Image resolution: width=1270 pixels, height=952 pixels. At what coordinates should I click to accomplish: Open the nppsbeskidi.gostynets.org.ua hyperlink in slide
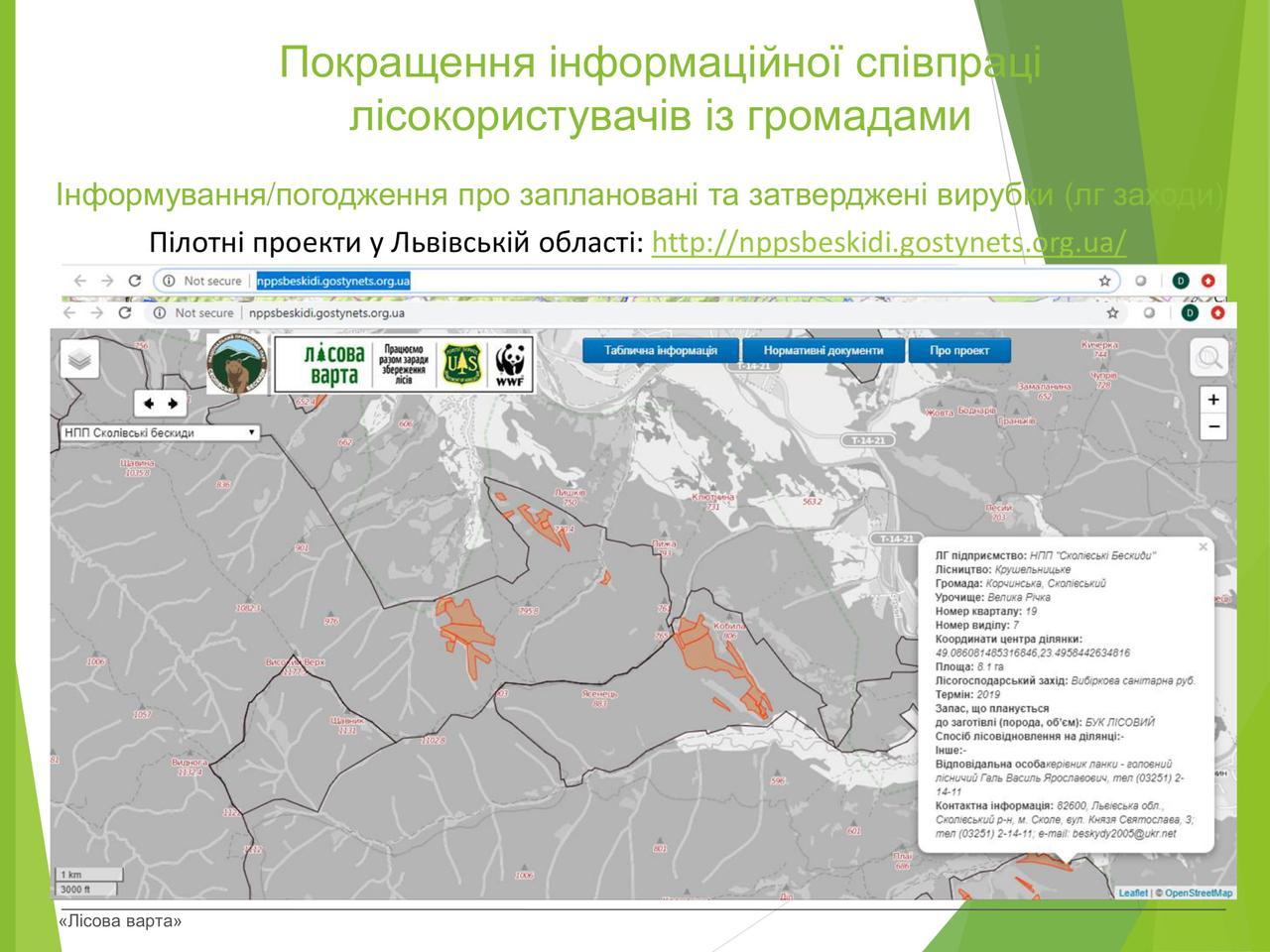coord(888,242)
